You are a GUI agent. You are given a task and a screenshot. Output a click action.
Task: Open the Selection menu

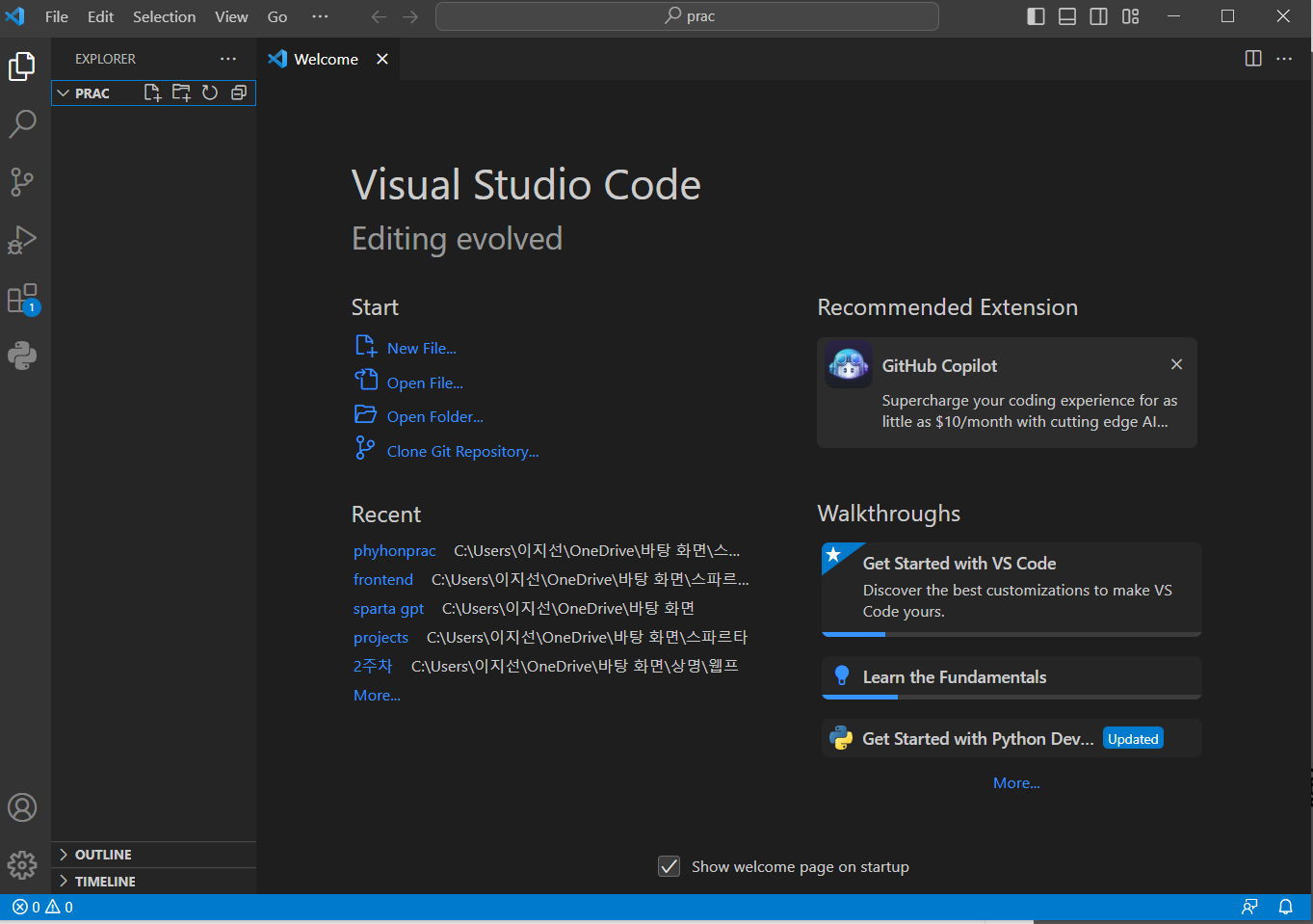point(164,16)
